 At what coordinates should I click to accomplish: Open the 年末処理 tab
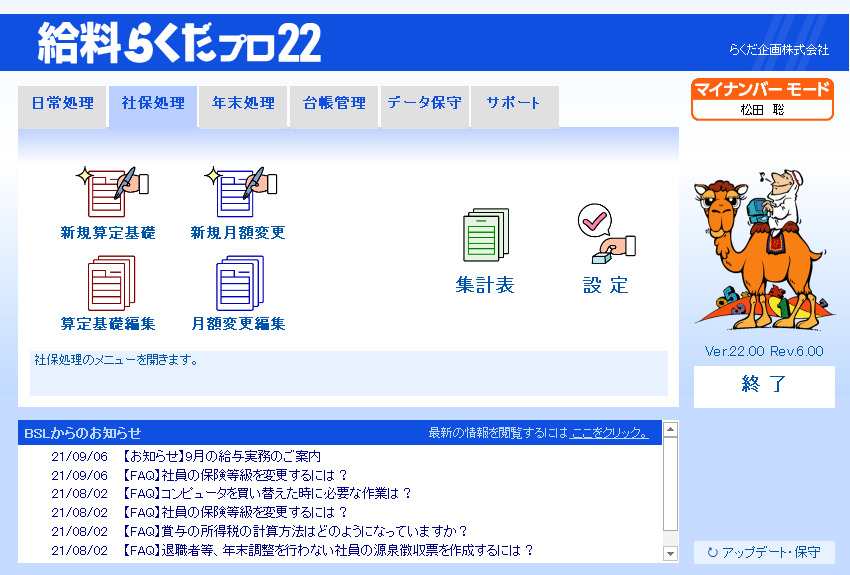pos(243,106)
